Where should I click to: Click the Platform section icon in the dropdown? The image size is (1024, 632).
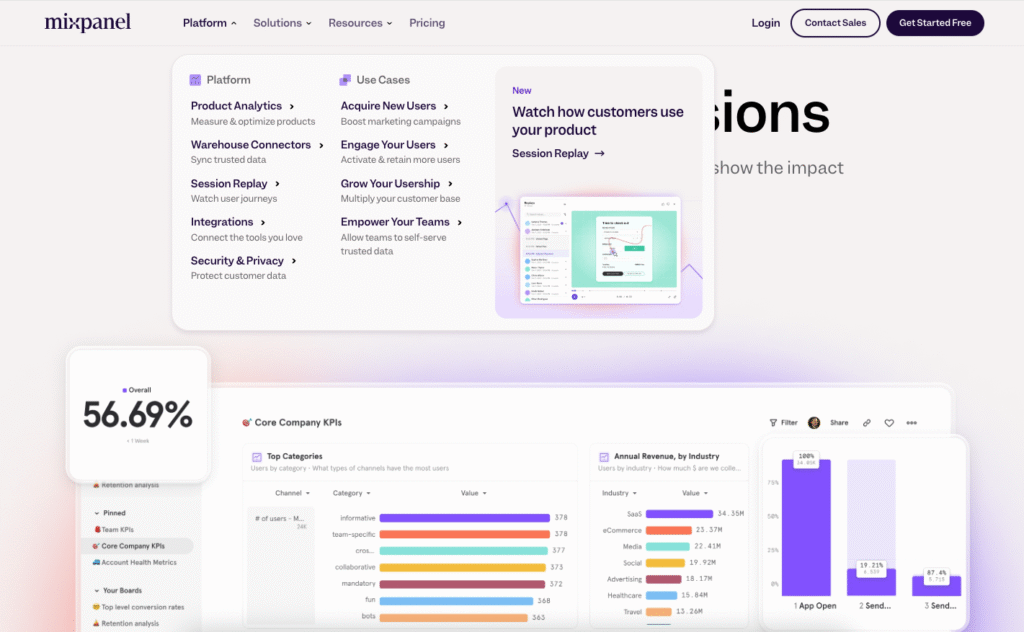[x=195, y=80]
